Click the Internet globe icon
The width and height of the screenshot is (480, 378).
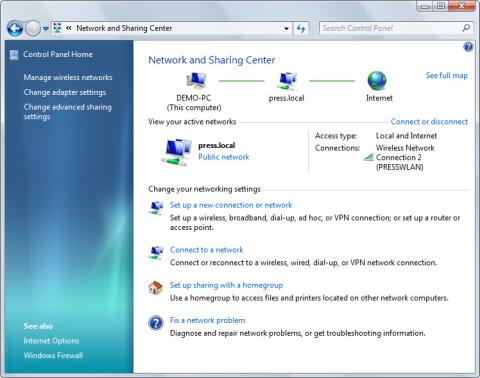point(377,81)
